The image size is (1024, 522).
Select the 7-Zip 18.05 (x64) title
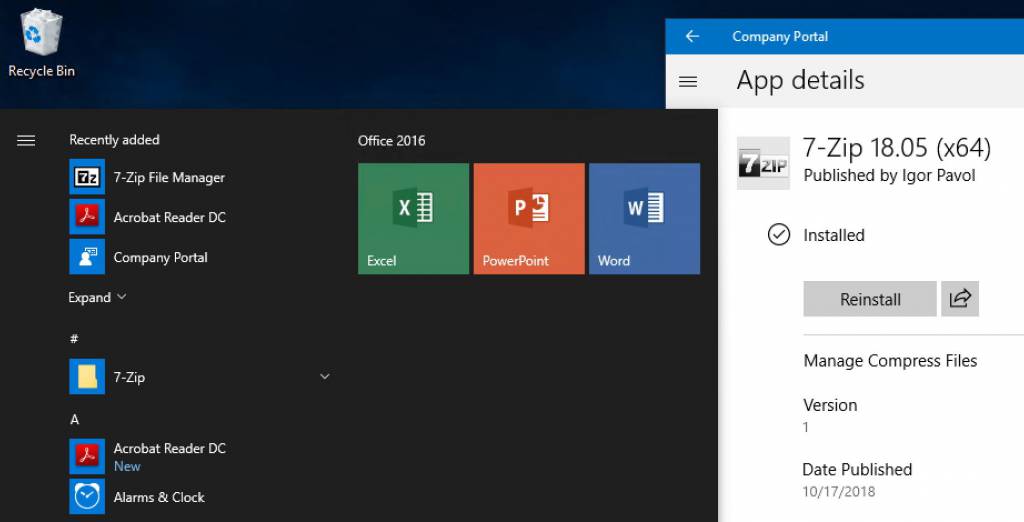897,148
